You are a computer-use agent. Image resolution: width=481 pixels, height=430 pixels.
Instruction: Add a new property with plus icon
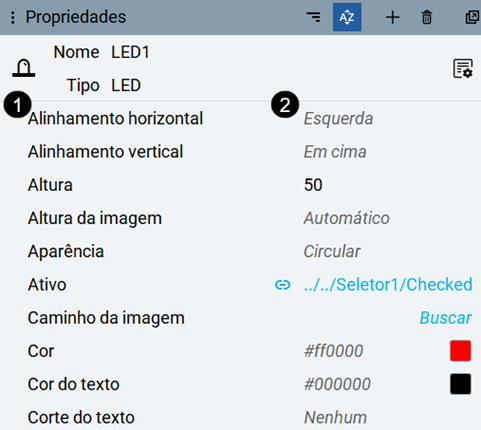point(392,17)
